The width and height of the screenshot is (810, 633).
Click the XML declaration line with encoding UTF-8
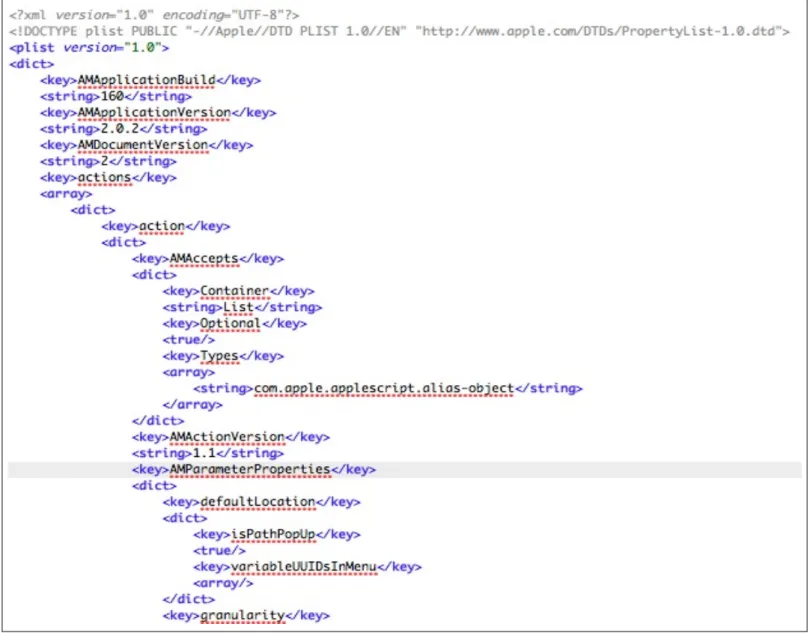[154, 15]
